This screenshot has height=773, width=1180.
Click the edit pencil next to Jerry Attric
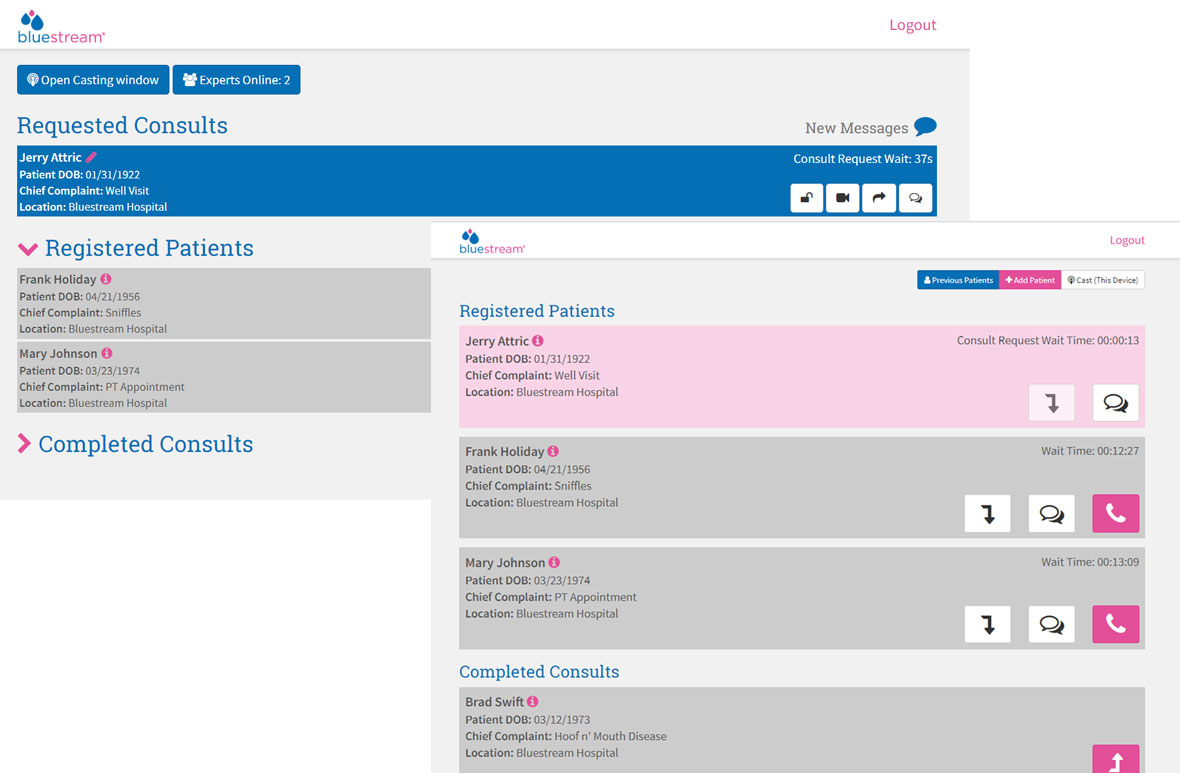click(91, 158)
